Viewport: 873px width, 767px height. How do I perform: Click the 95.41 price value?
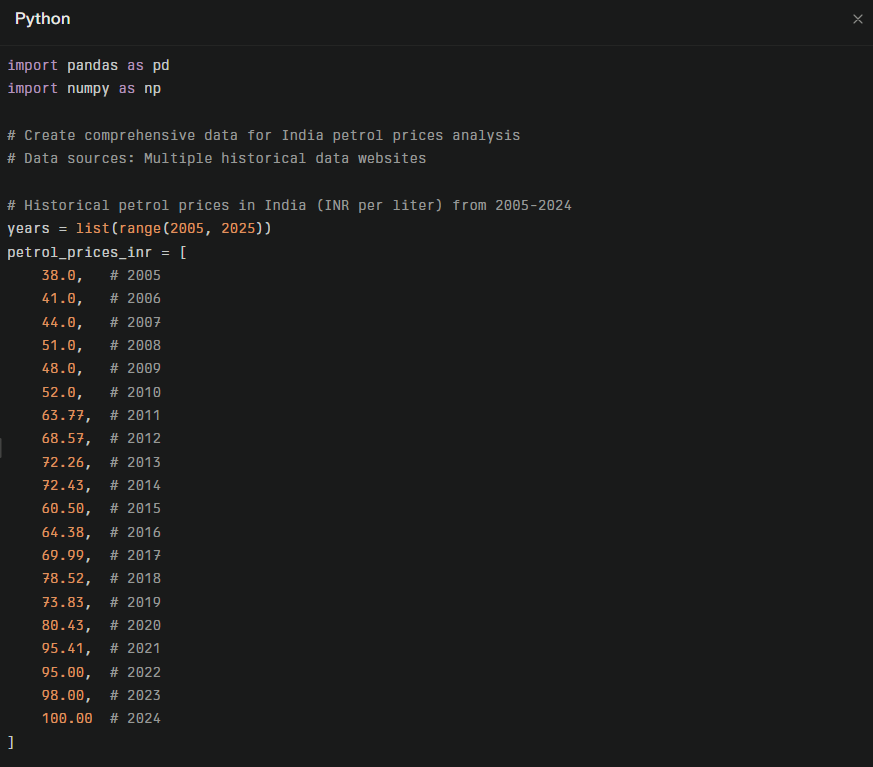tap(63, 648)
